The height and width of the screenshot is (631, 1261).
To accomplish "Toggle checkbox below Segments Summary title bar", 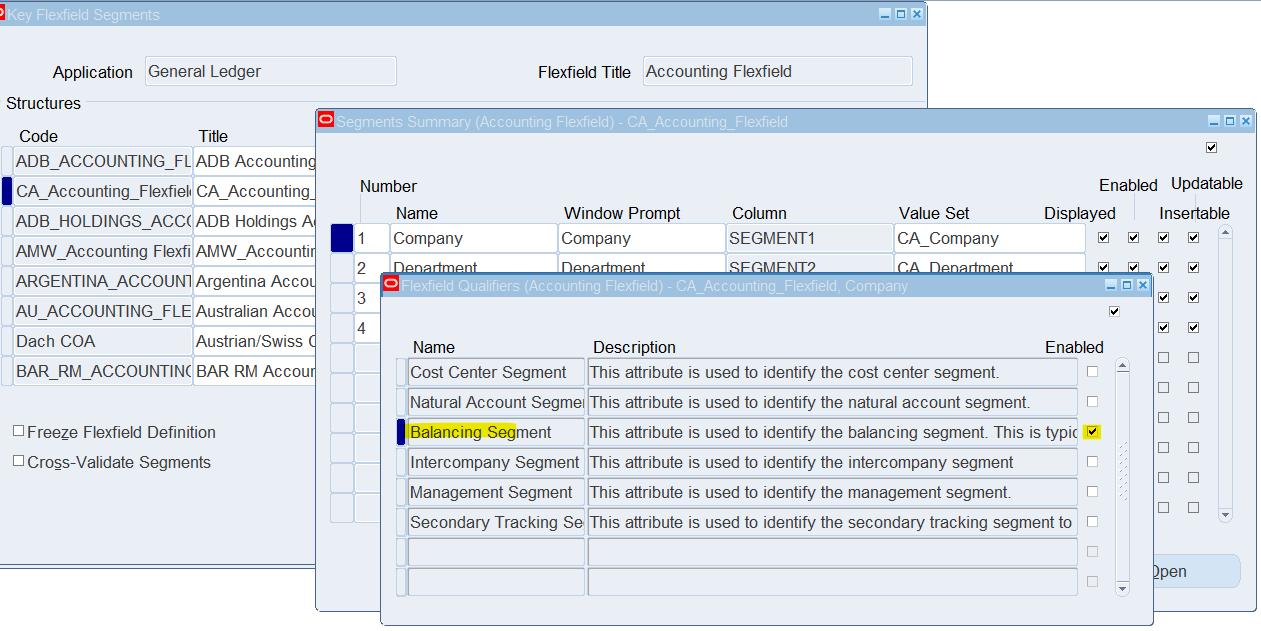I will coord(1212,147).
